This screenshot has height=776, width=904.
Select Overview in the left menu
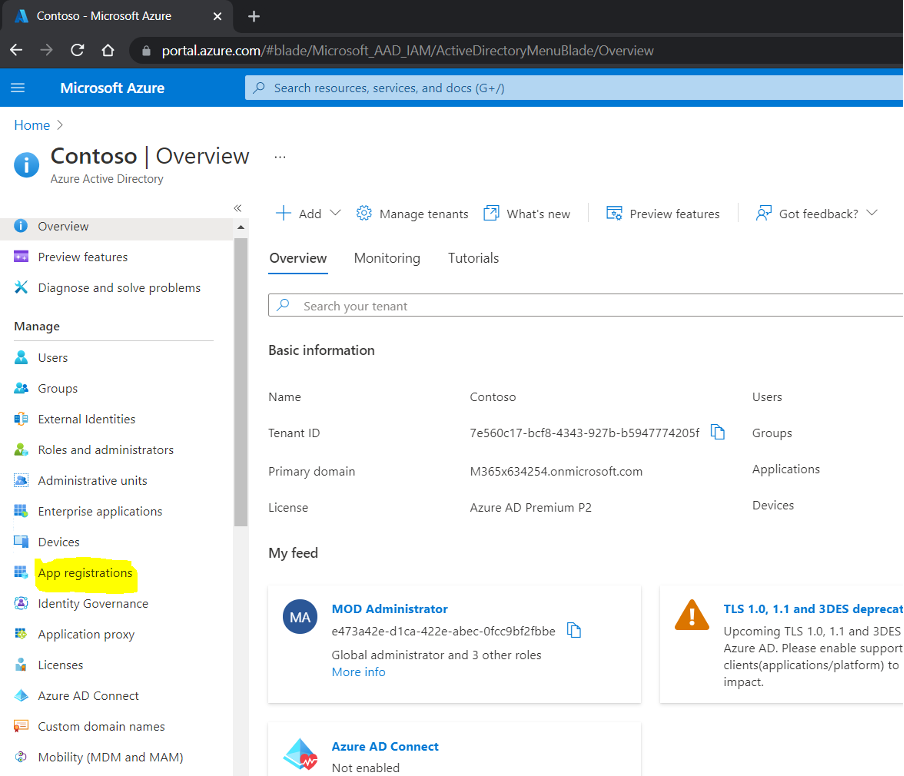click(x=116, y=226)
